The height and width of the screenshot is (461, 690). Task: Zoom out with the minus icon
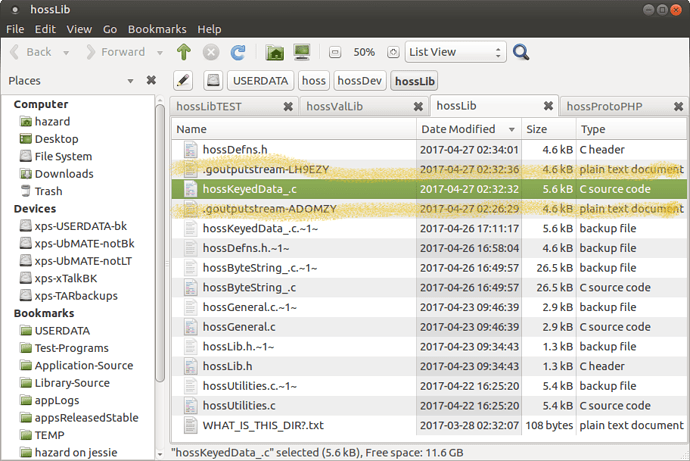tap(336, 52)
